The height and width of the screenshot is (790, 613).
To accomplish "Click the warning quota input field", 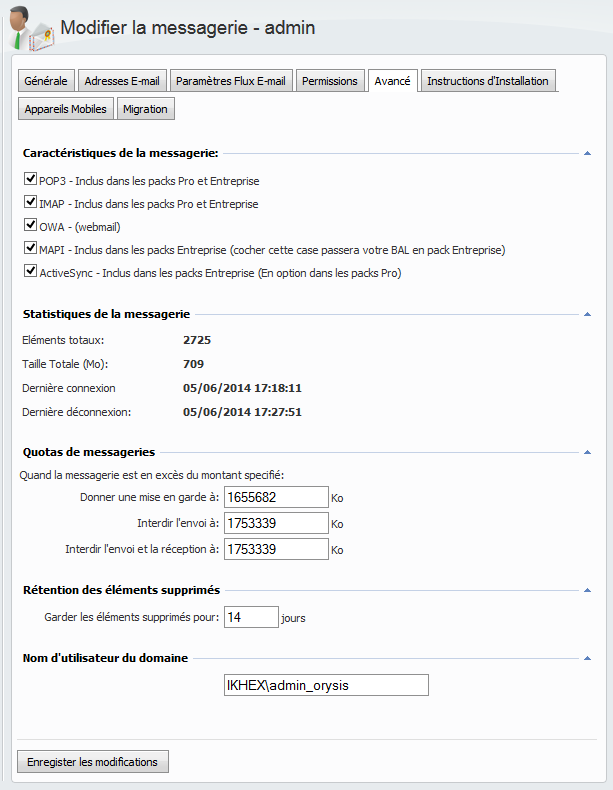I will point(276,497).
